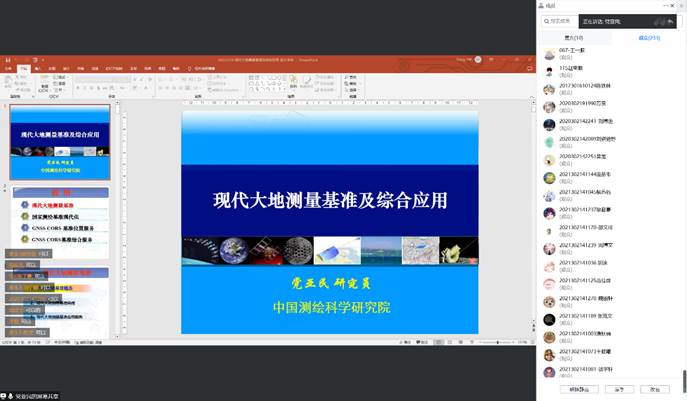Switch to the 嘉宾 (guests) tab in the members panel
This screenshot has width=687, height=401.
tap(574, 38)
